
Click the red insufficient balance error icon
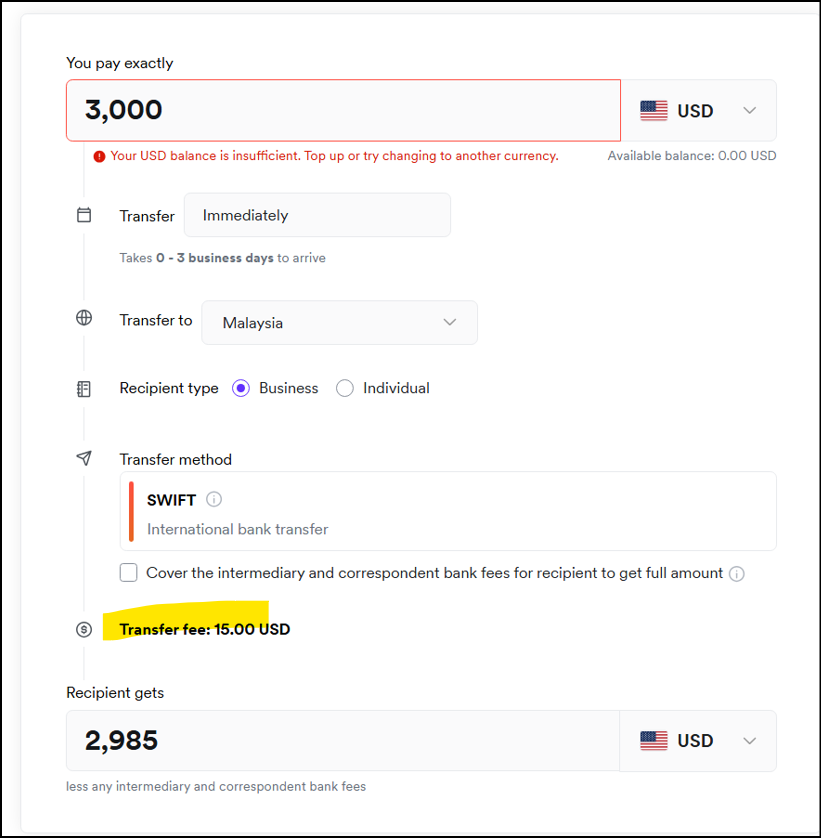pos(99,156)
